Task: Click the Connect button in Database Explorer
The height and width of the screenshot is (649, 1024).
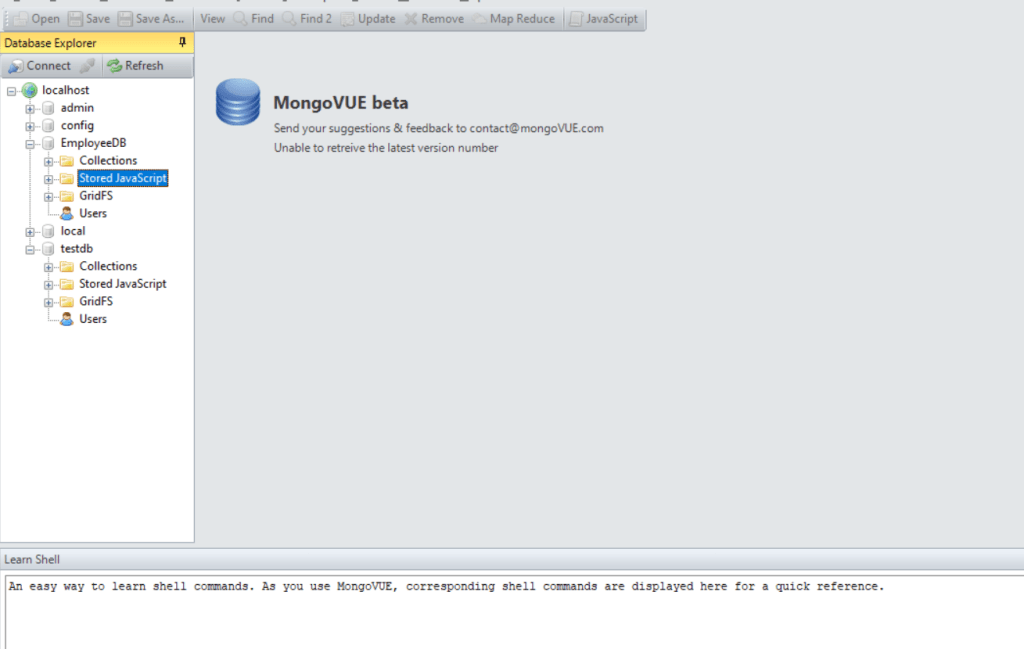Action: click(38, 66)
